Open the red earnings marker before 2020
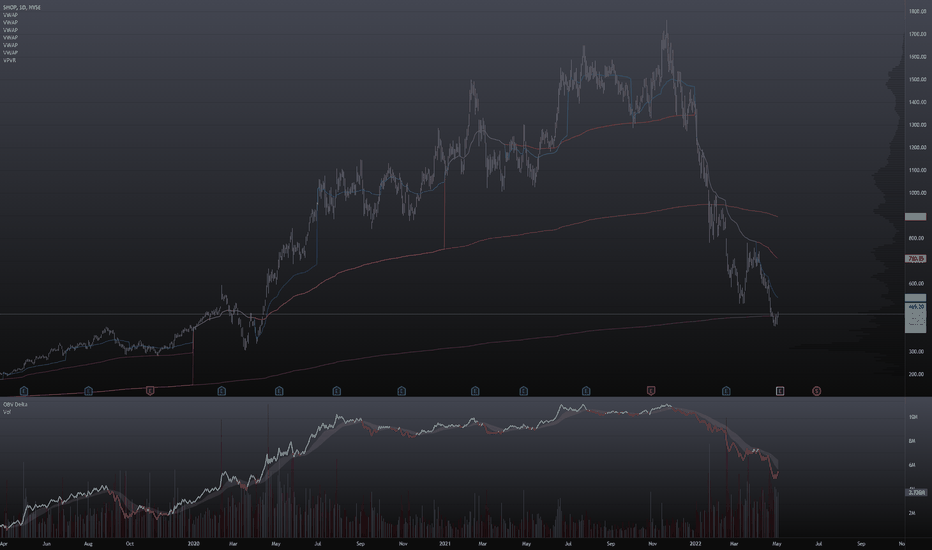 tap(150, 391)
